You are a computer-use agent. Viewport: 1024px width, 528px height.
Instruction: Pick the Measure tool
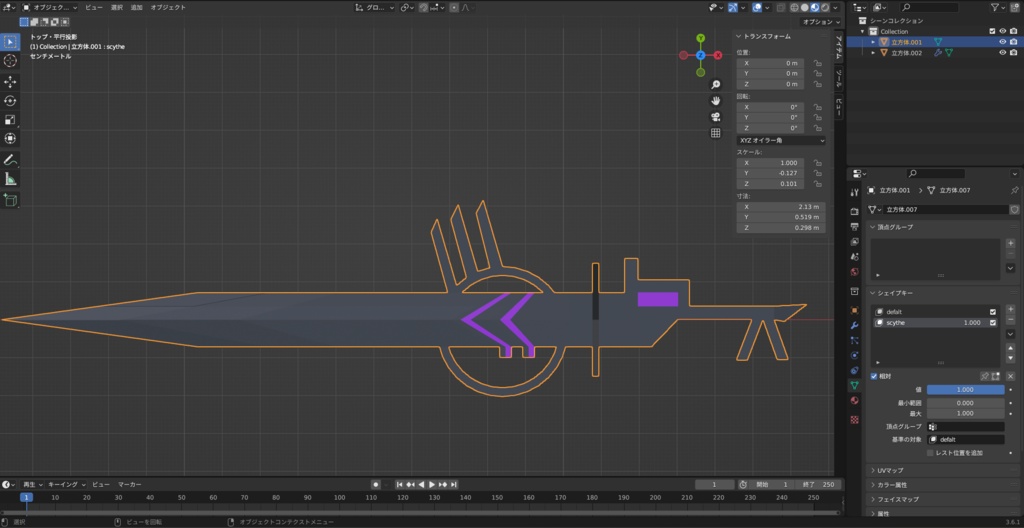point(10,178)
